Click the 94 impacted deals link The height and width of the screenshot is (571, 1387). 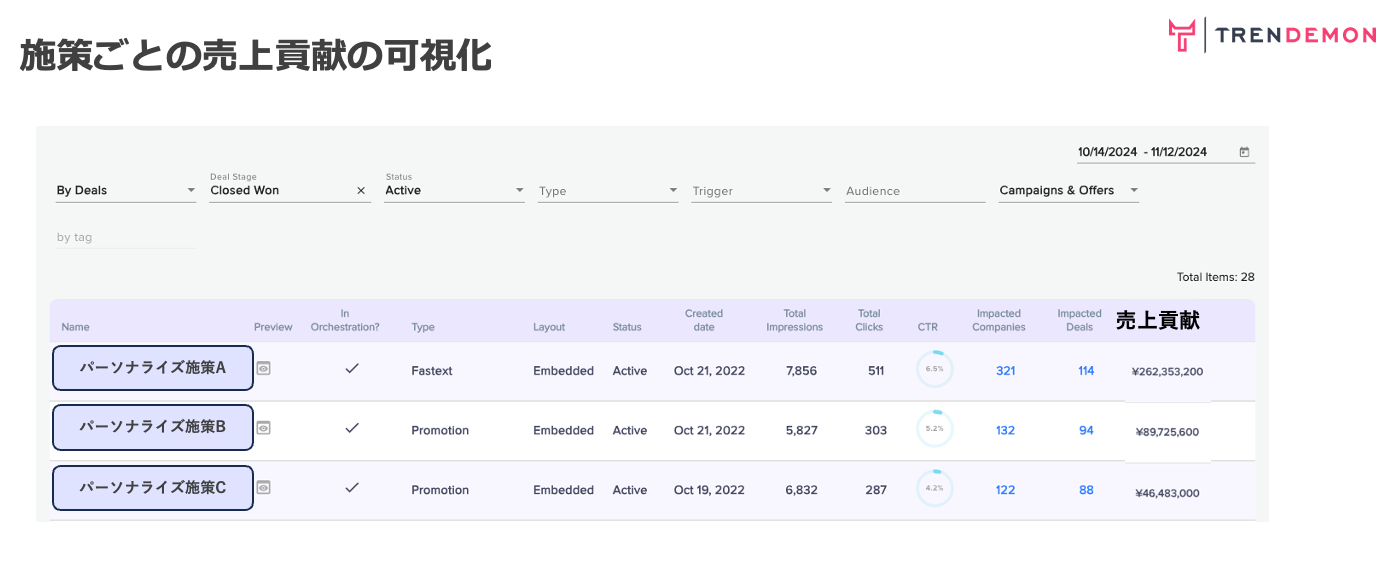pyautogui.click(x=1086, y=431)
